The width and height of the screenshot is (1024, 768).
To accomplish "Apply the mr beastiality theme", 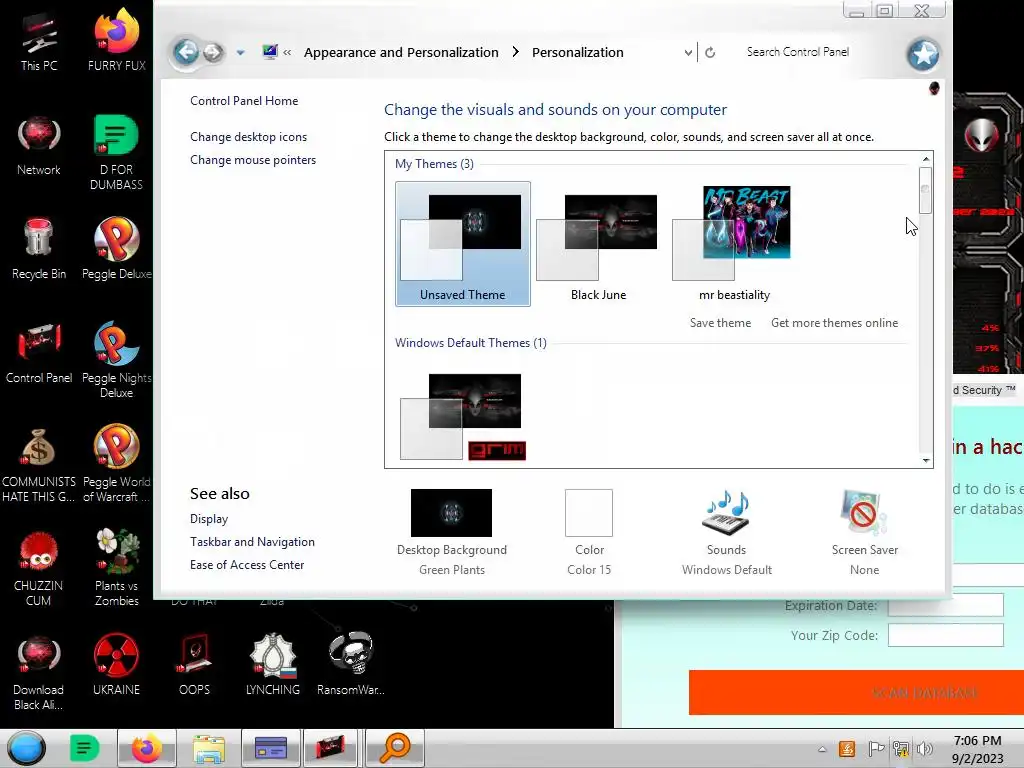I will tap(734, 244).
